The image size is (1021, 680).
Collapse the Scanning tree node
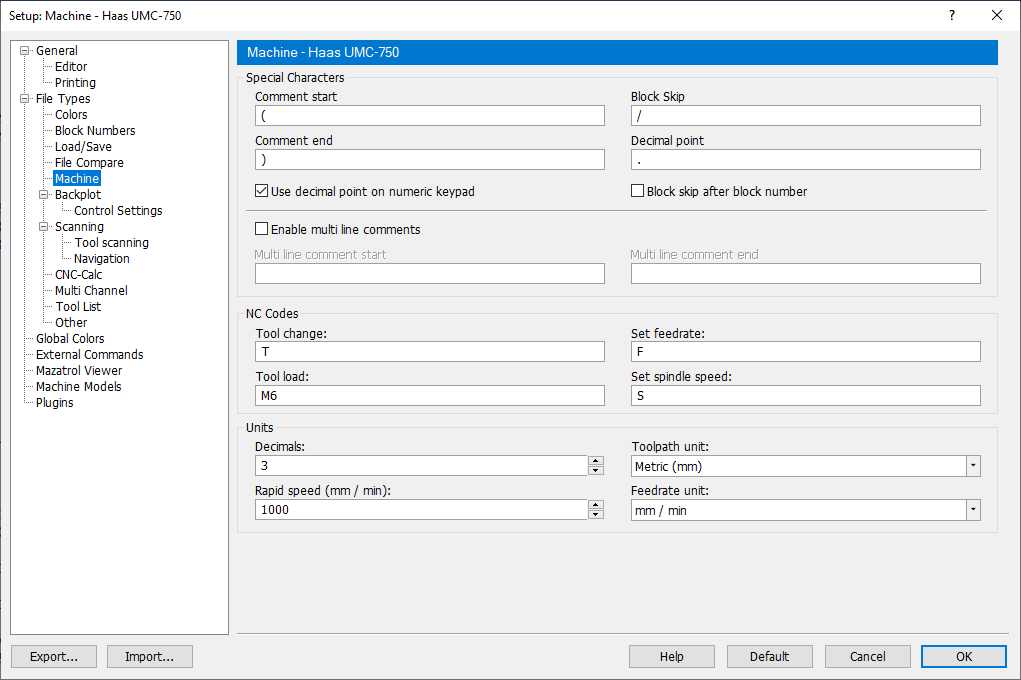44,227
